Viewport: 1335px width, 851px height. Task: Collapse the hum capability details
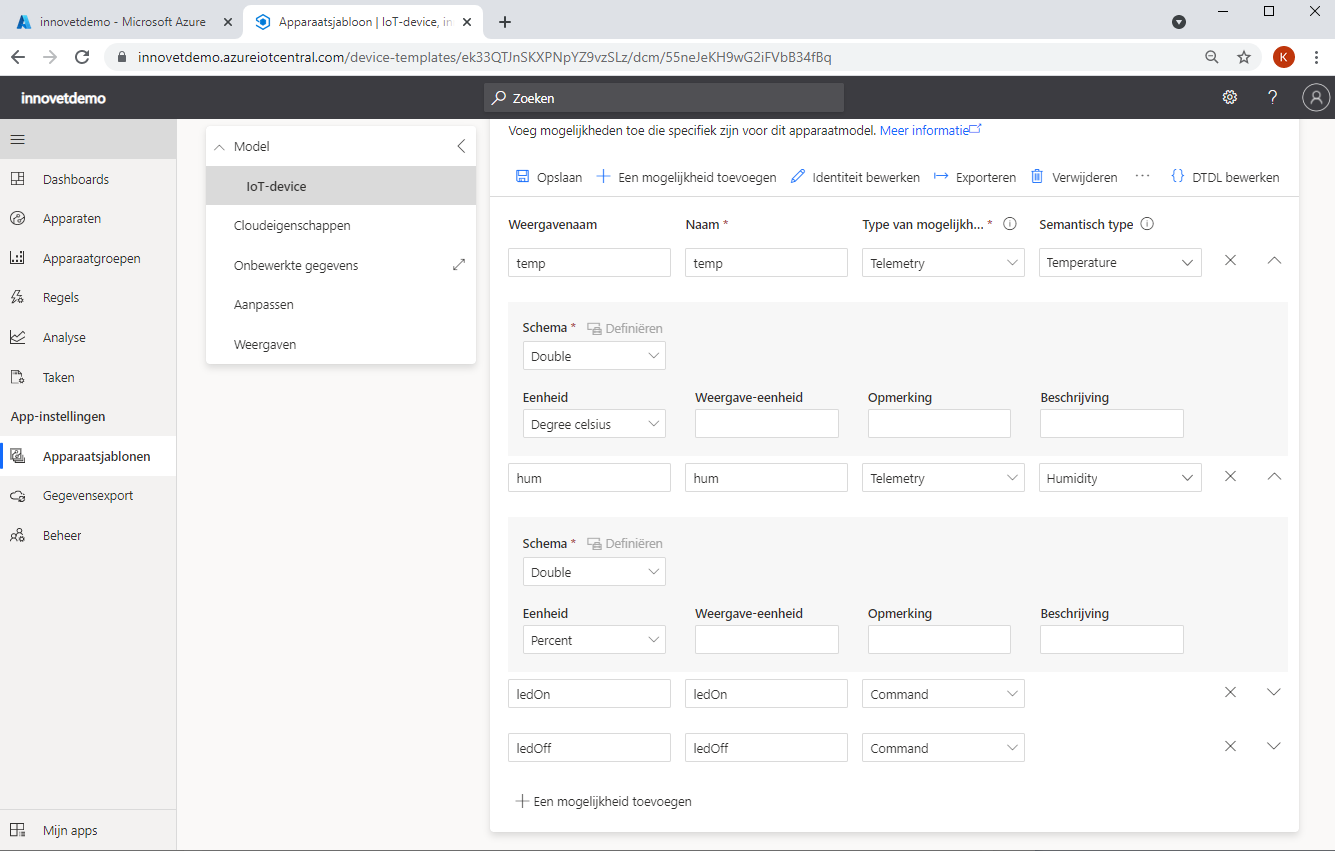1274,476
